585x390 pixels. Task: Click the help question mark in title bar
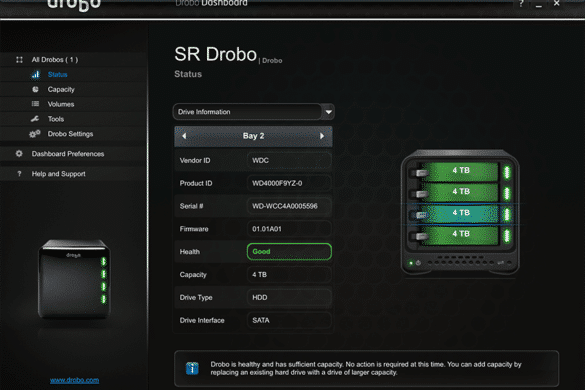(521, 4)
